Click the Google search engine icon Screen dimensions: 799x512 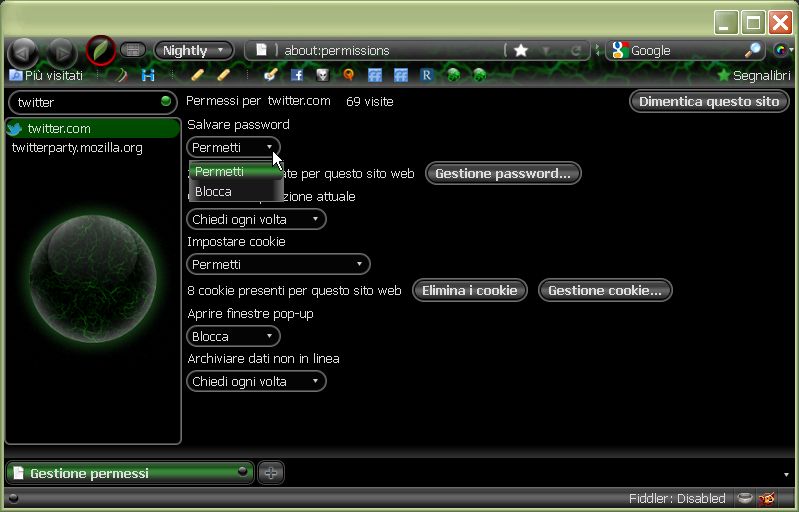(620, 50)
